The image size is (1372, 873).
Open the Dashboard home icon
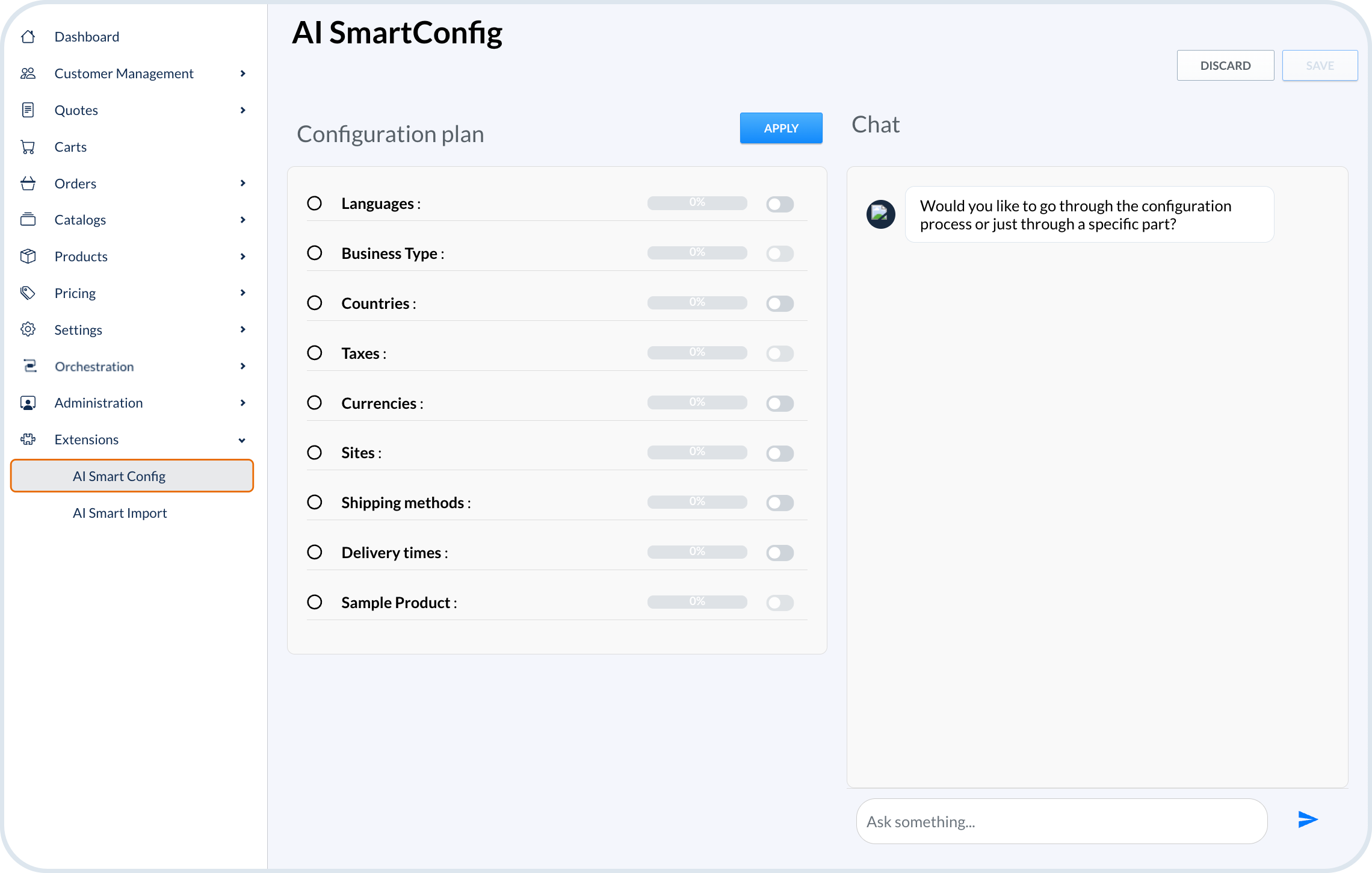tap(28, 36)
